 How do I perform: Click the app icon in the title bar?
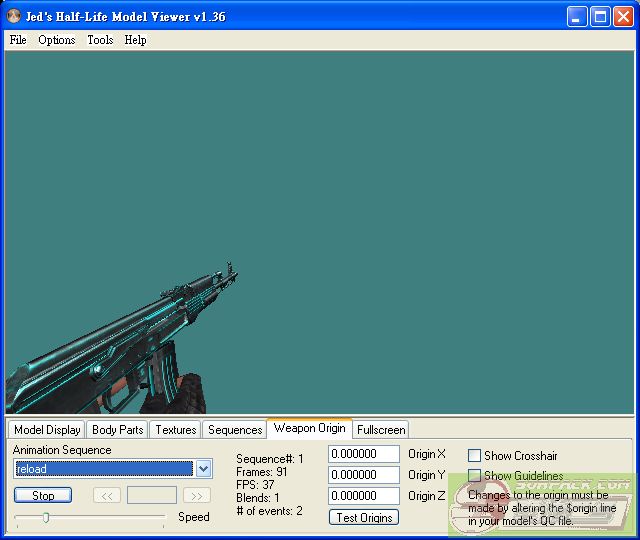pyautogui.click(x=14, y=16)
